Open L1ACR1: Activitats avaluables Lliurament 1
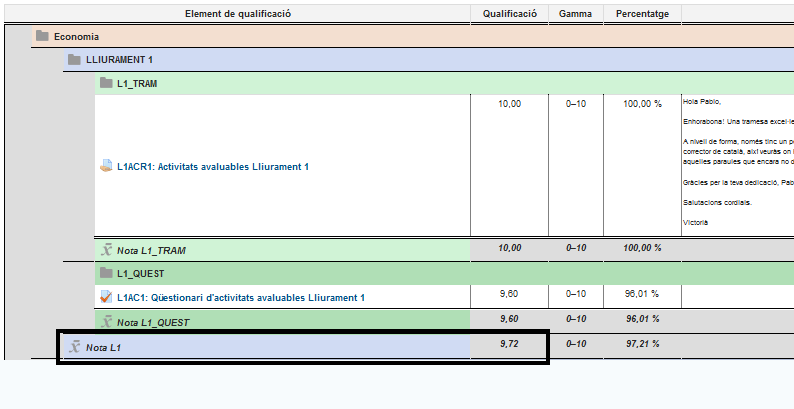This screenshot has height=409, width=794. pos(212,166)
